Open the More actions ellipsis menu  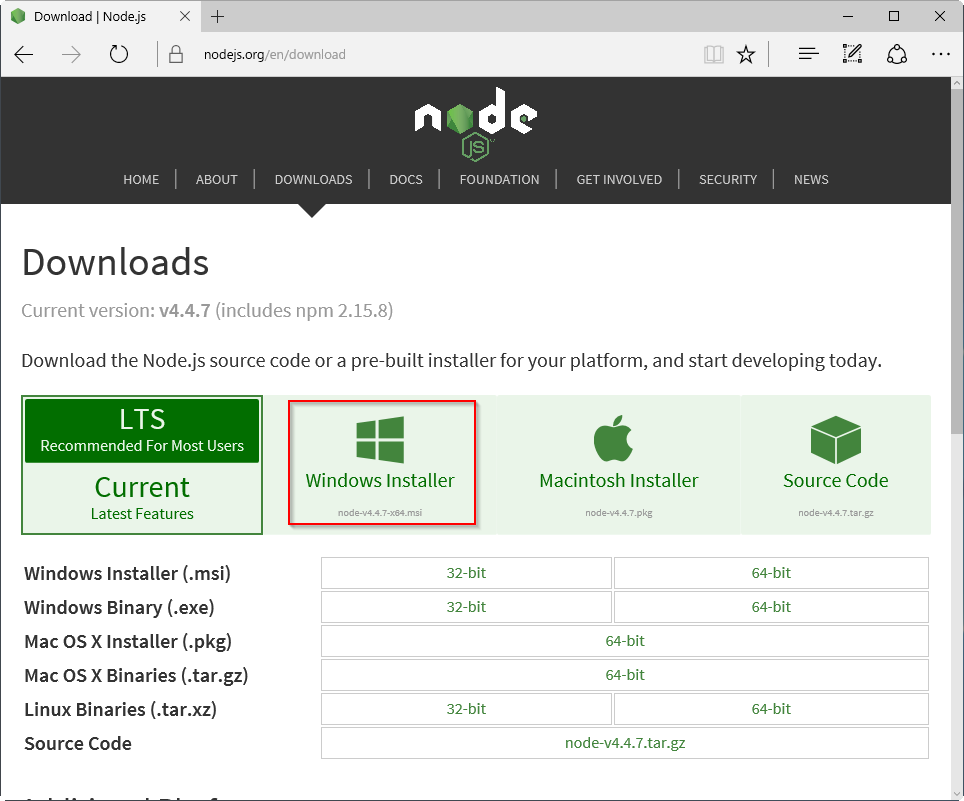click(x=941, y=55)
